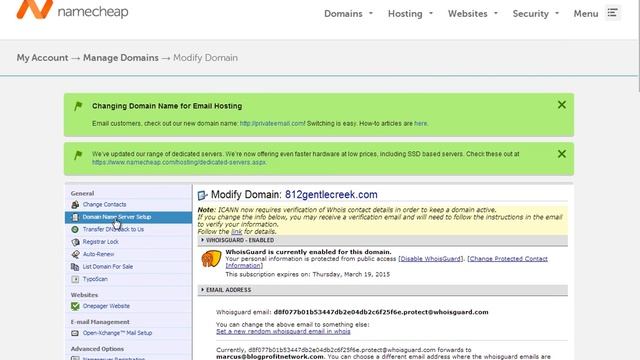Screen dimensions: 640x360
Task: Click the Domain Name Server Setup icon
Action: coord(75,217)
